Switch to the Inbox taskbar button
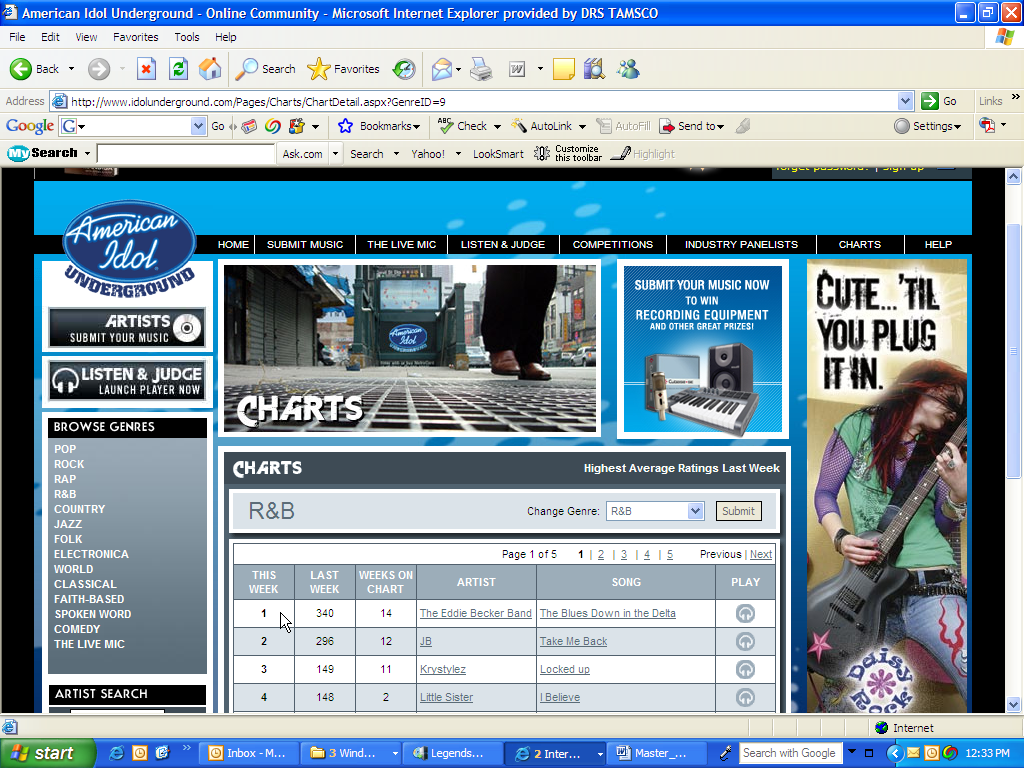Viewport: 1024px width, 768px height. 248,753
